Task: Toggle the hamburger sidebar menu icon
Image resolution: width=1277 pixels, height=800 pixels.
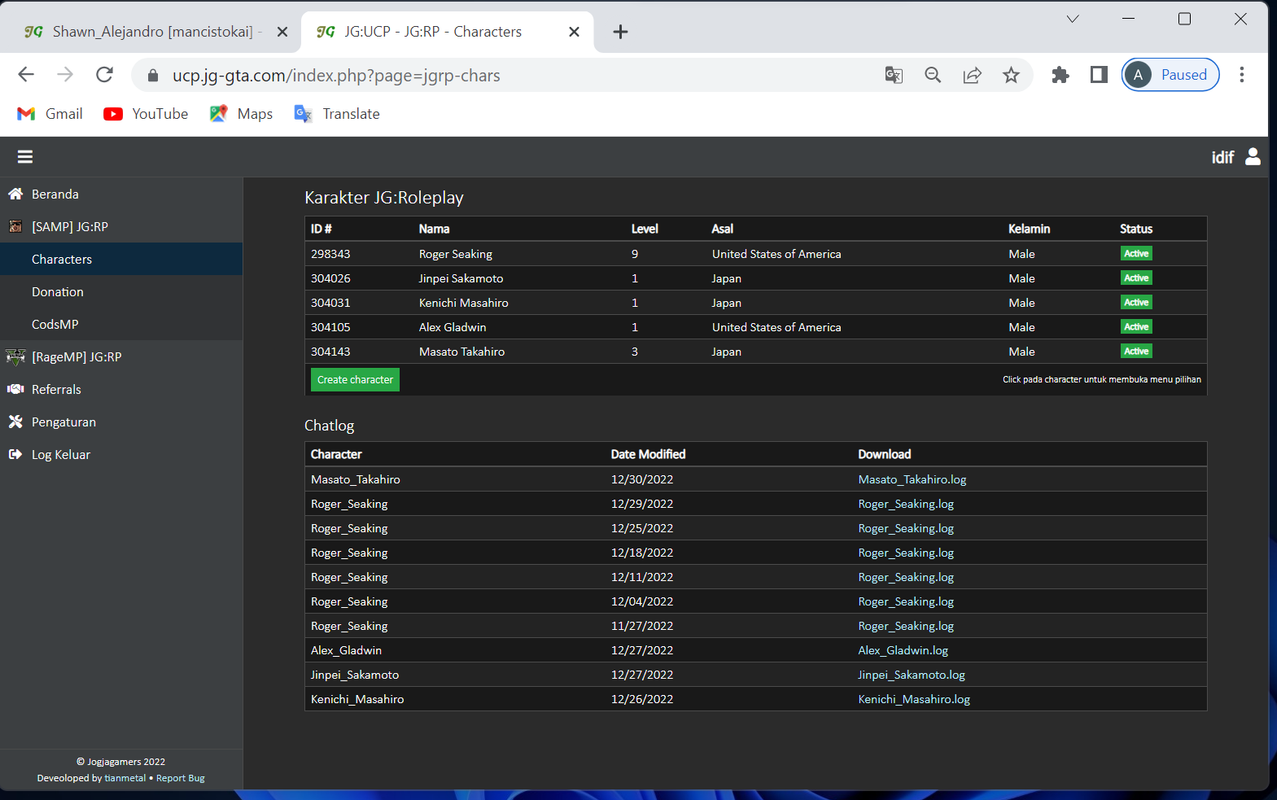Action: 25,156
